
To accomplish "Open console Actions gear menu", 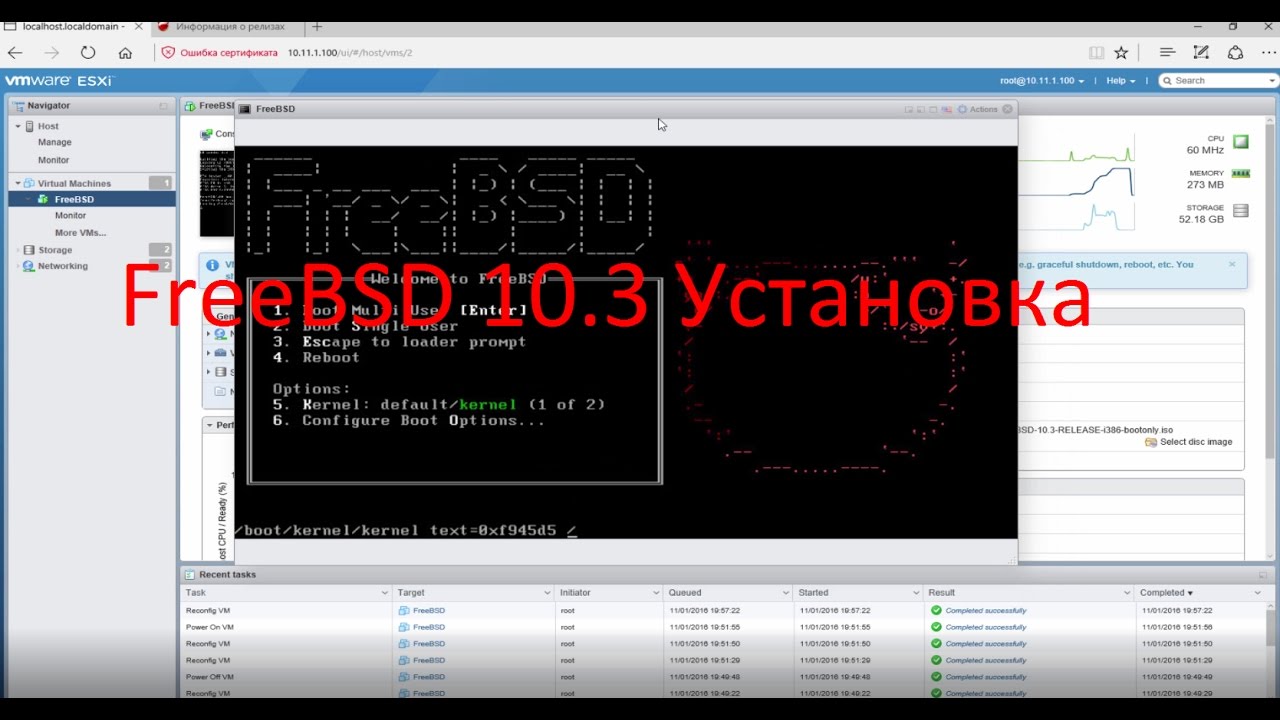I will pos(977,109).
